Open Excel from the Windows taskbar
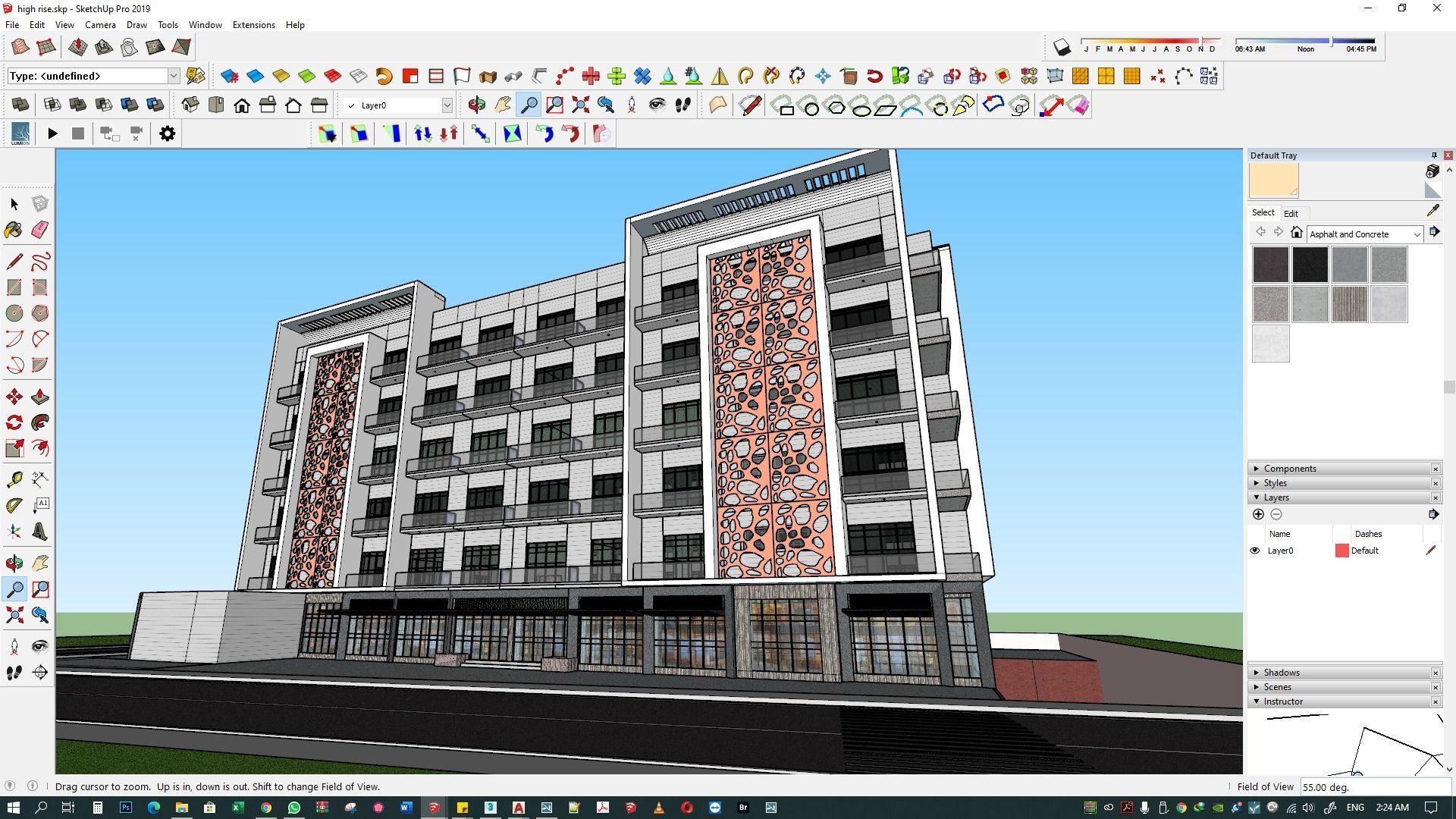Image resolution: width=1456 pixels, height=819 pixels. [x=237, y=808]
